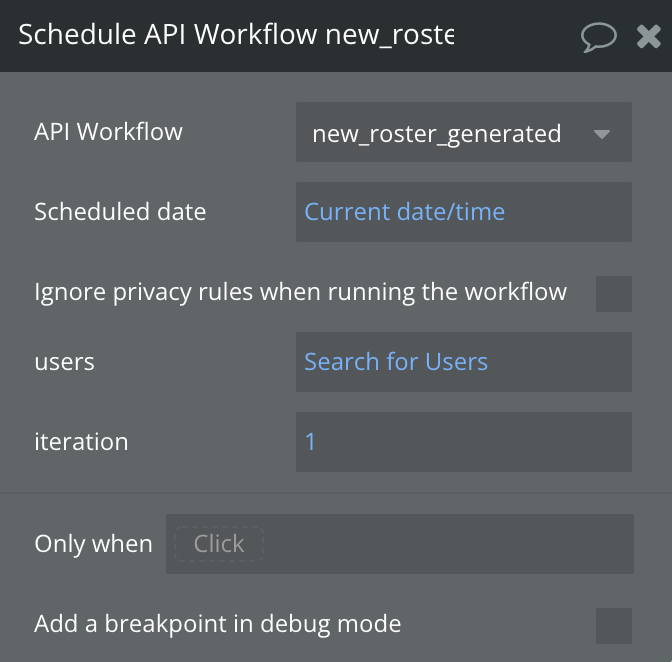Toggle Add a breakpoint in debug mode
The height and width of the screenshot is (662, 672).
click(x=614, y=626)
